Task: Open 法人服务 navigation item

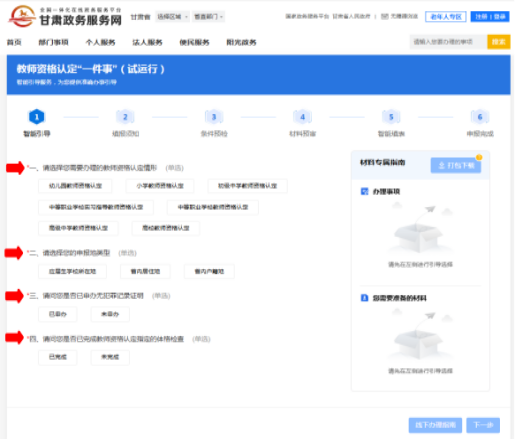Action: pos(147,42)
